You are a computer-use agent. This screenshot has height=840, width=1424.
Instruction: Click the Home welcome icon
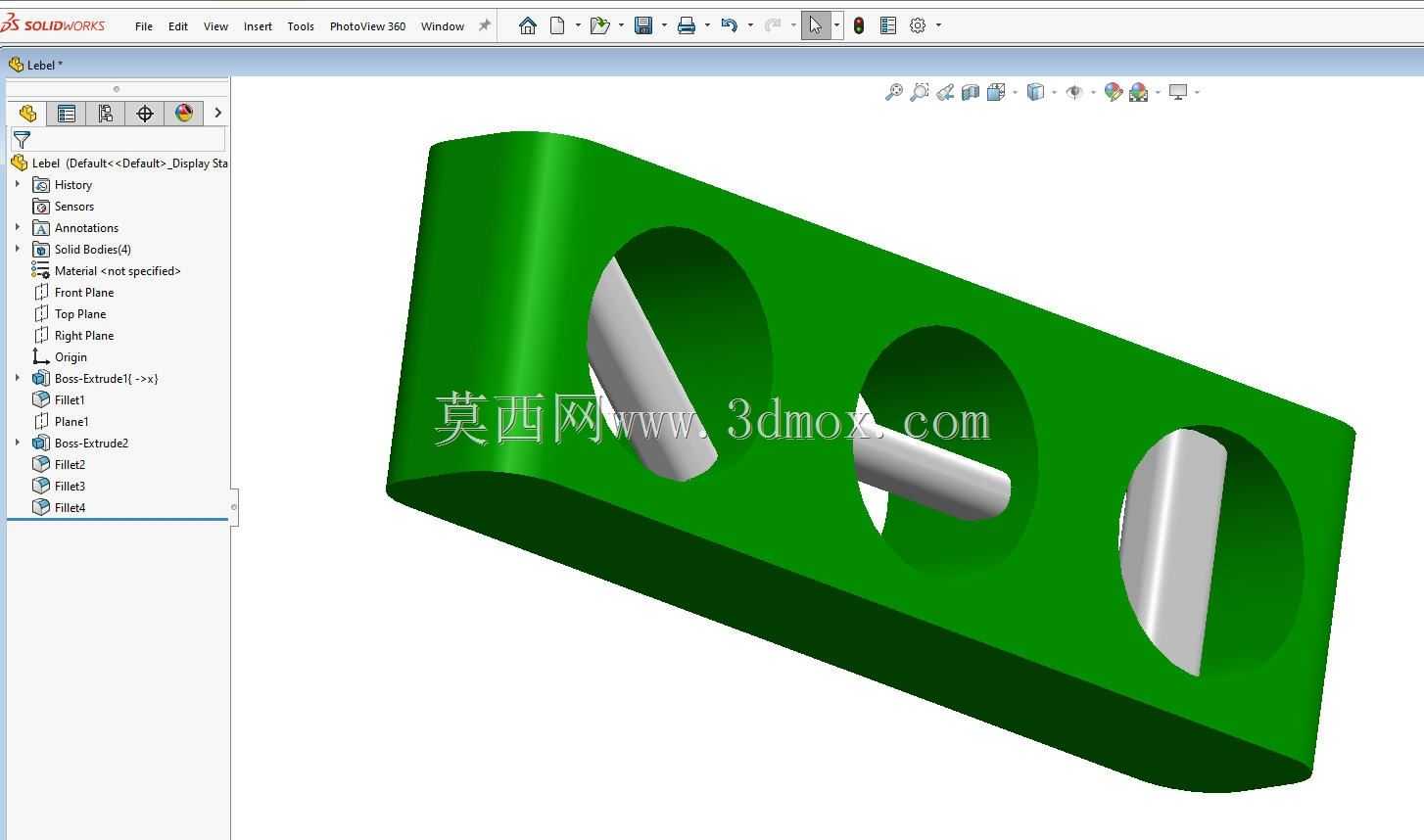point(527,26)
